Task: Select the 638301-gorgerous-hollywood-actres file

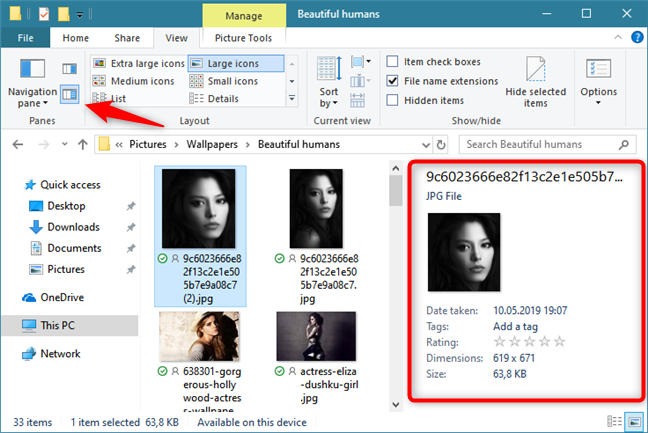Action: 199,362
